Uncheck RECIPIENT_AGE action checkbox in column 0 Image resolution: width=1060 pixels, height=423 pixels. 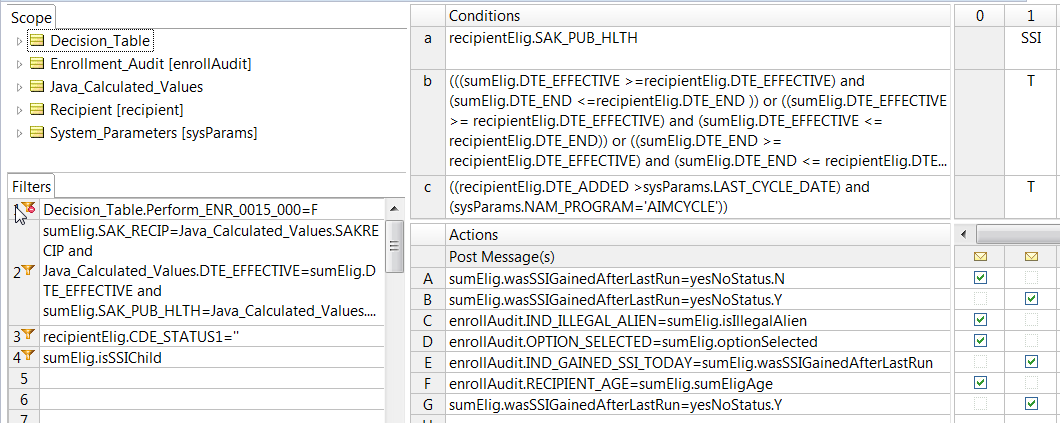[x=980, y=383]
